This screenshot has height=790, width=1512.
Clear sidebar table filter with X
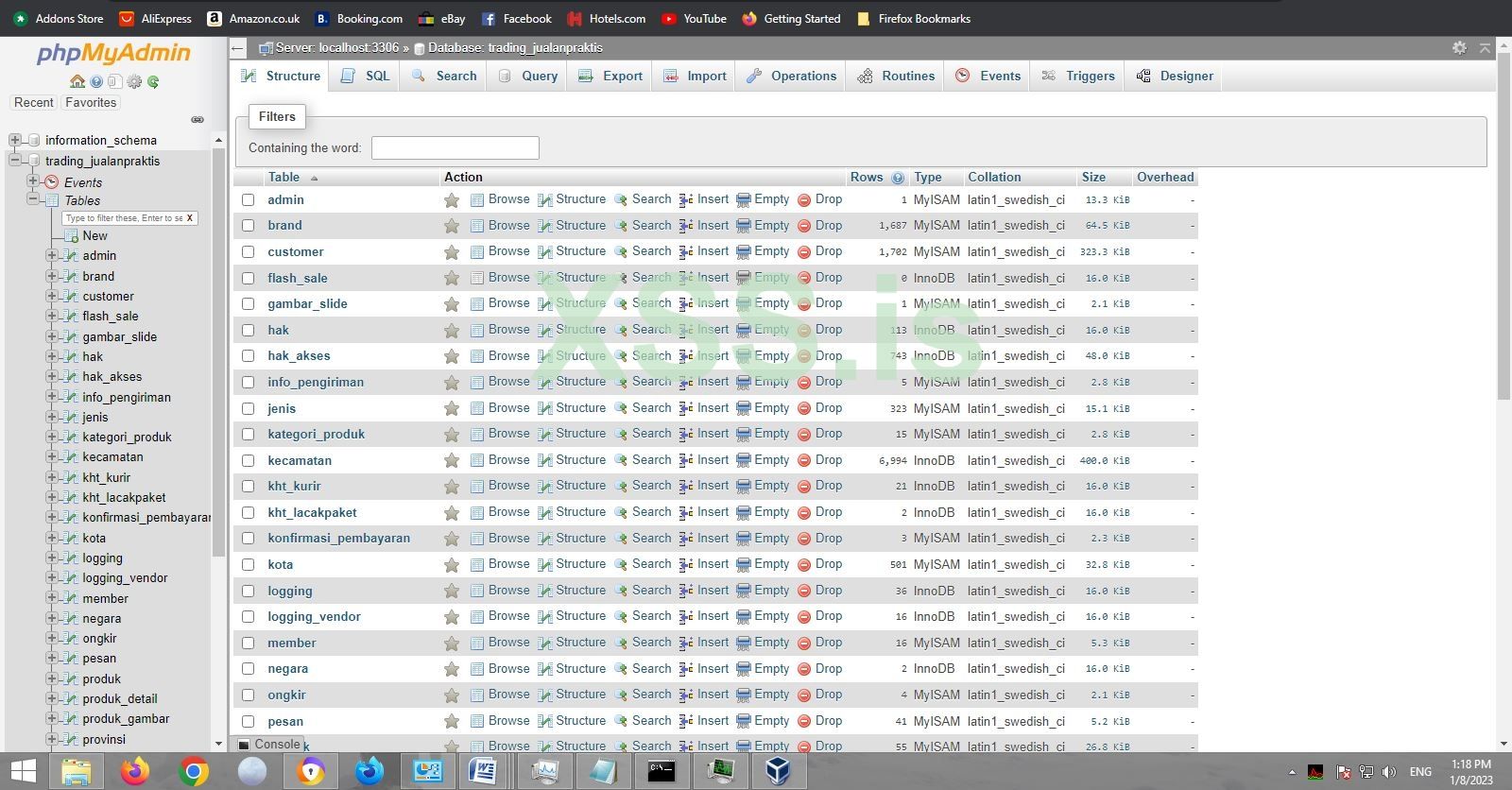190,218
